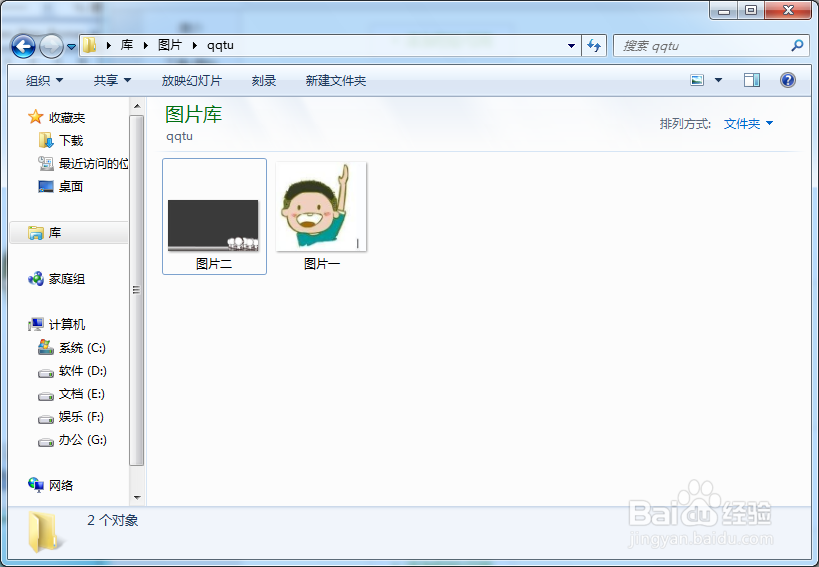Start 放映幻灯片 slideshow
Image resolution: width=819 pixels, height=567 pixels.
(192, 80)
